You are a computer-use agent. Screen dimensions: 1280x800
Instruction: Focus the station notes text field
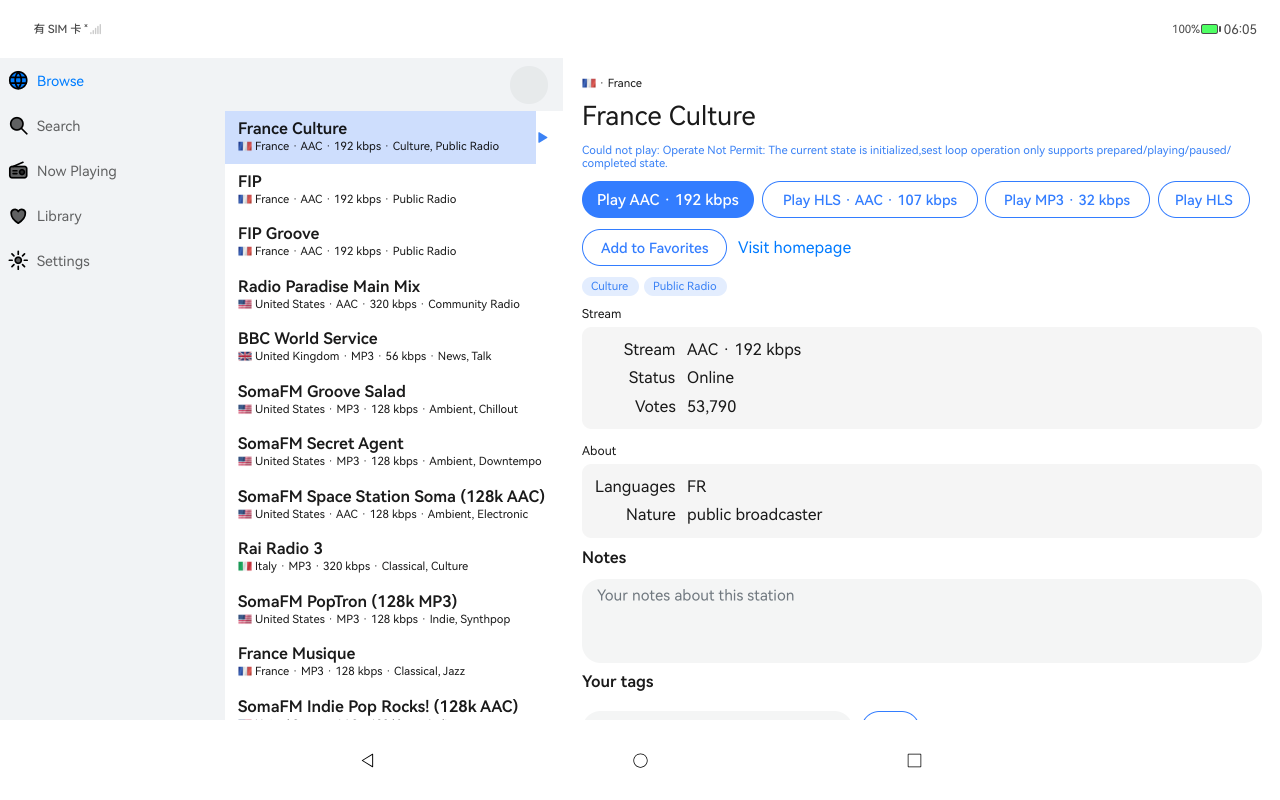point(922,621)
